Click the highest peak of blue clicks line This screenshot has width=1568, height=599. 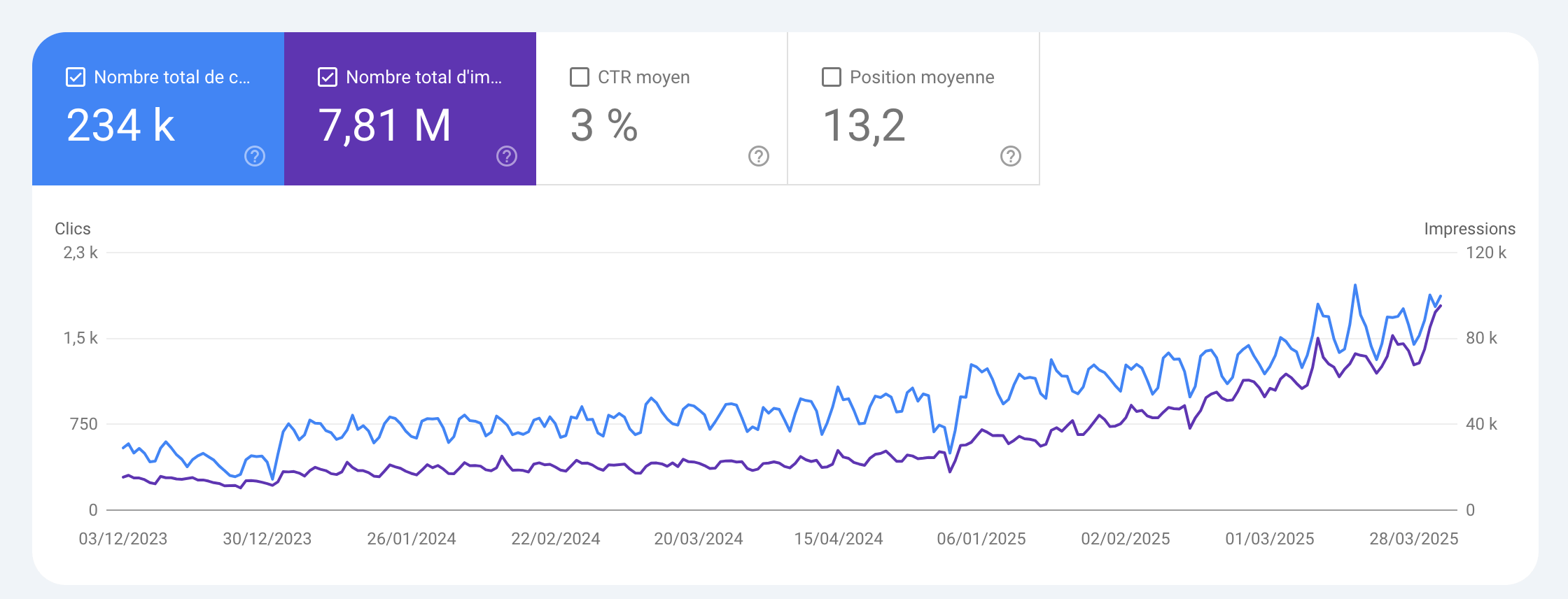(1355, 286)
